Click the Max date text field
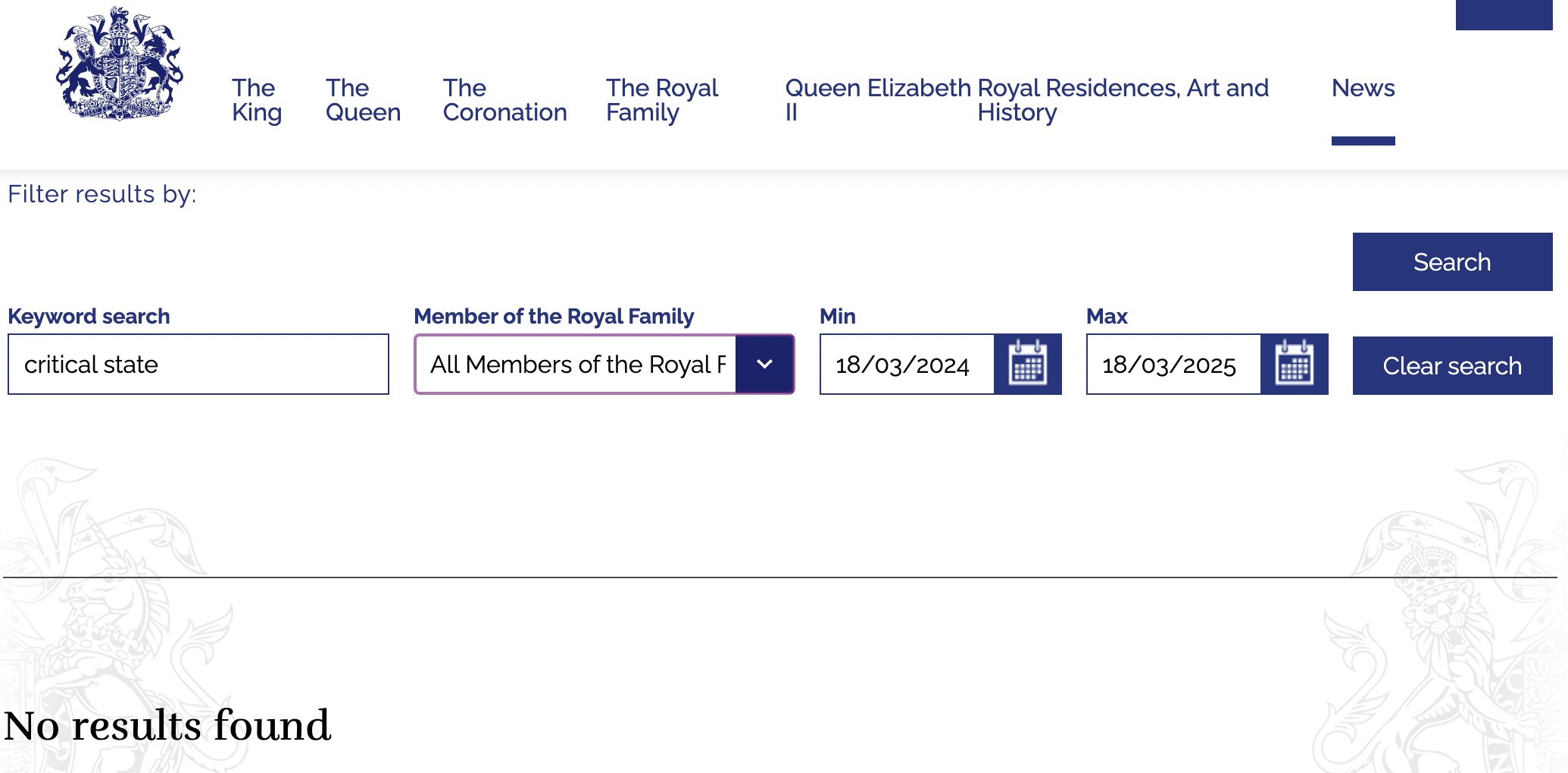 coord(1173,364)
